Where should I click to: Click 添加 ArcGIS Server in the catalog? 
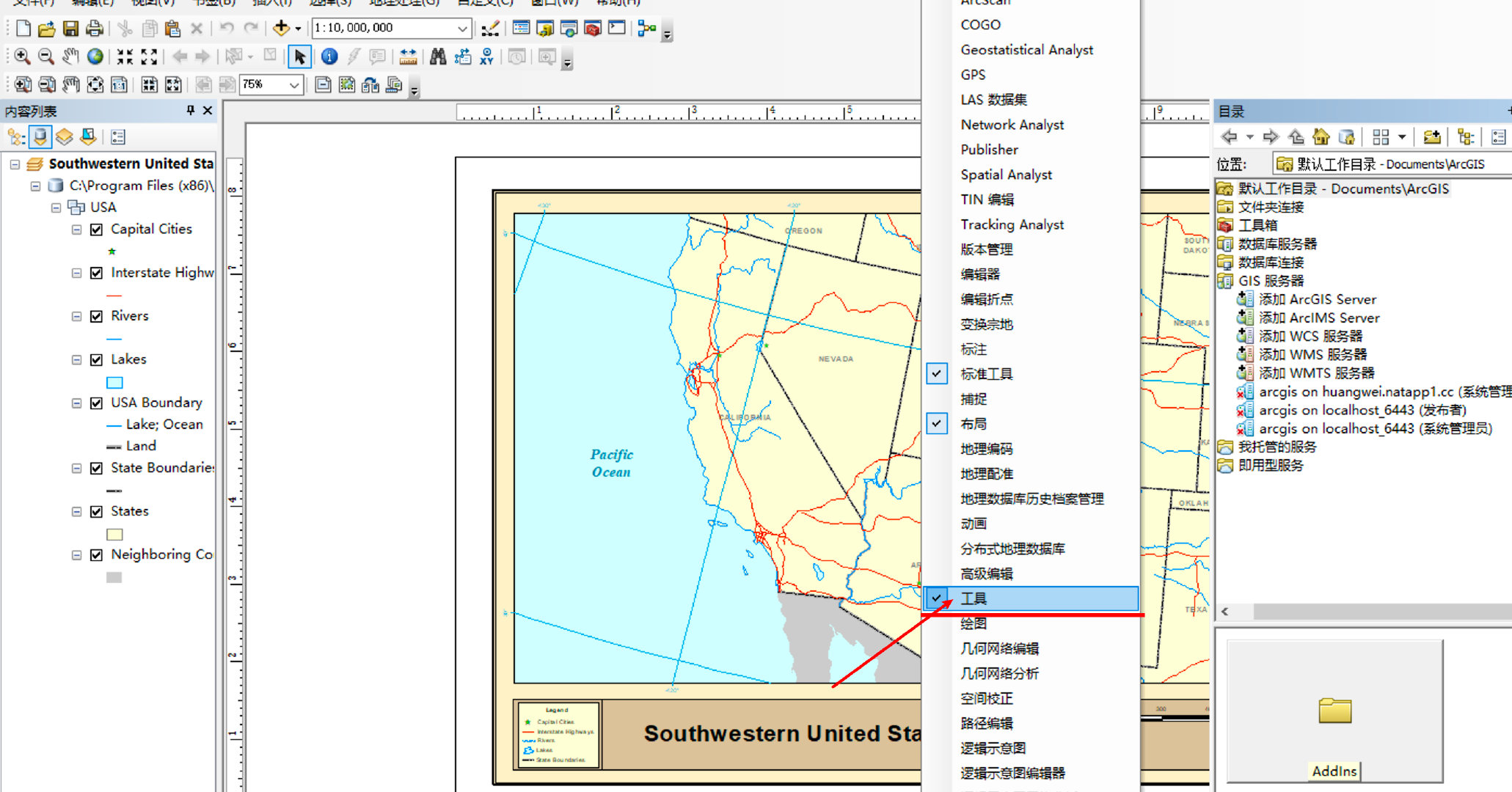click(1317, 299)
